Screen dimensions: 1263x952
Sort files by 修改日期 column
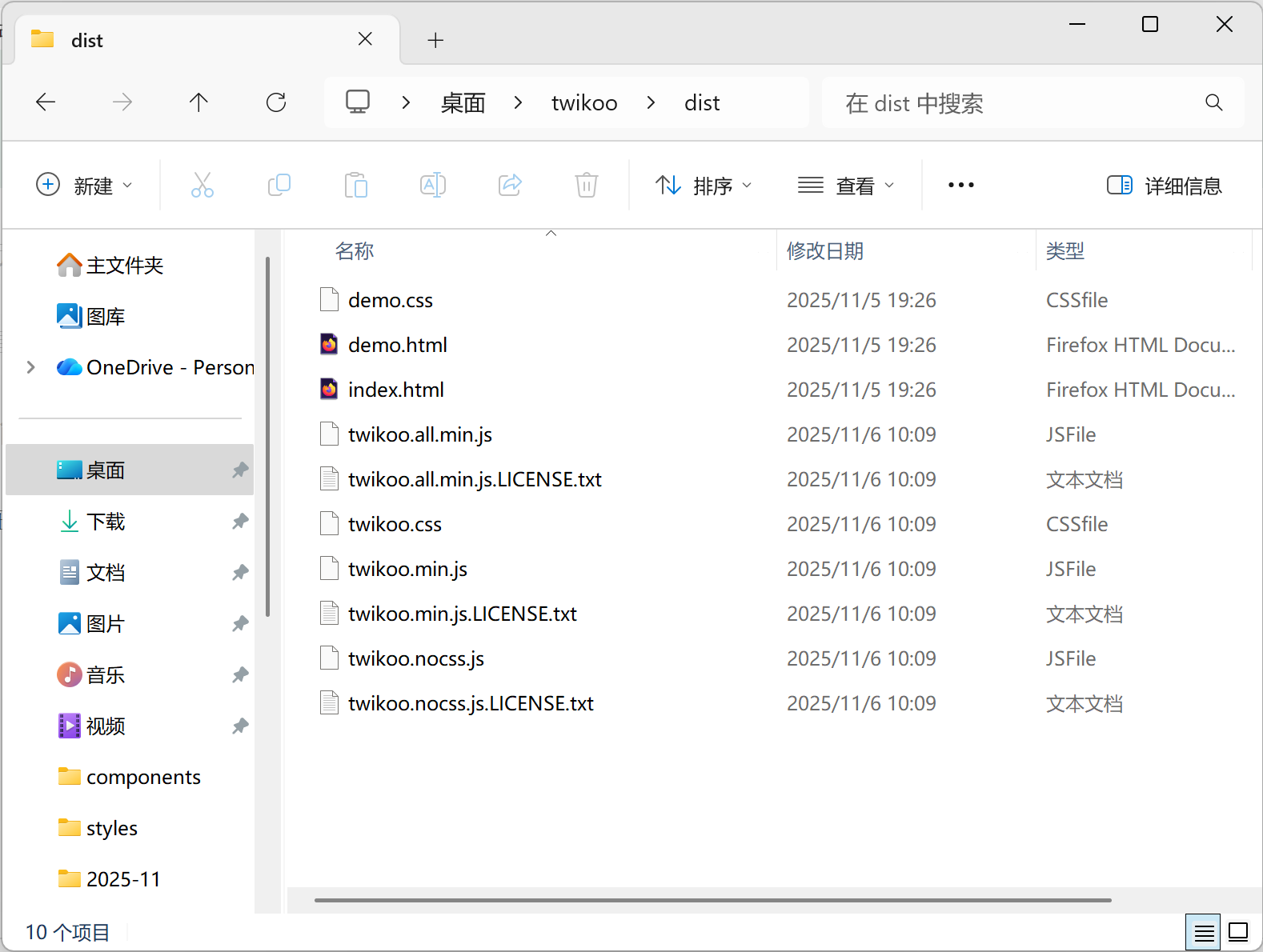[x=825, y=251]
